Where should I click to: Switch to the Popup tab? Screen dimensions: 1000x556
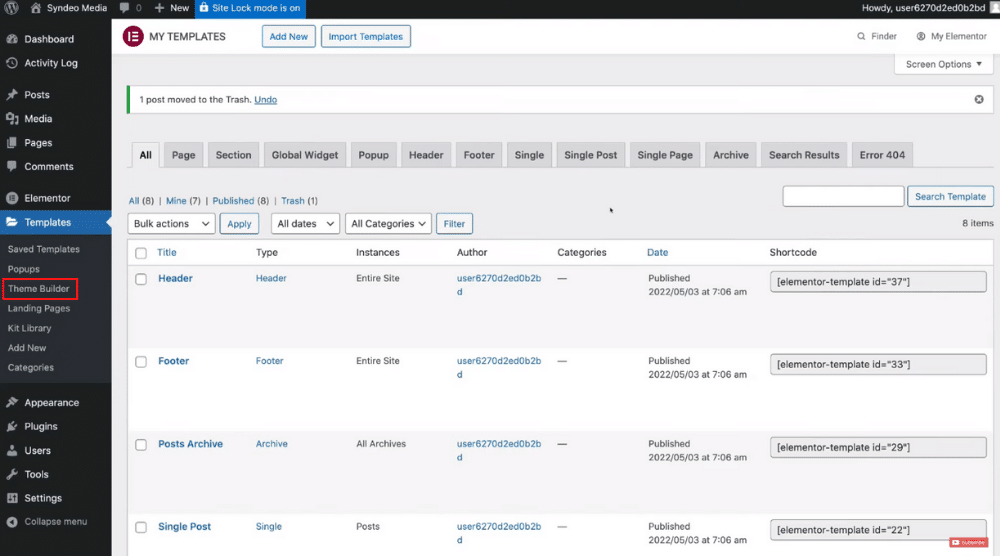point(373,155)
